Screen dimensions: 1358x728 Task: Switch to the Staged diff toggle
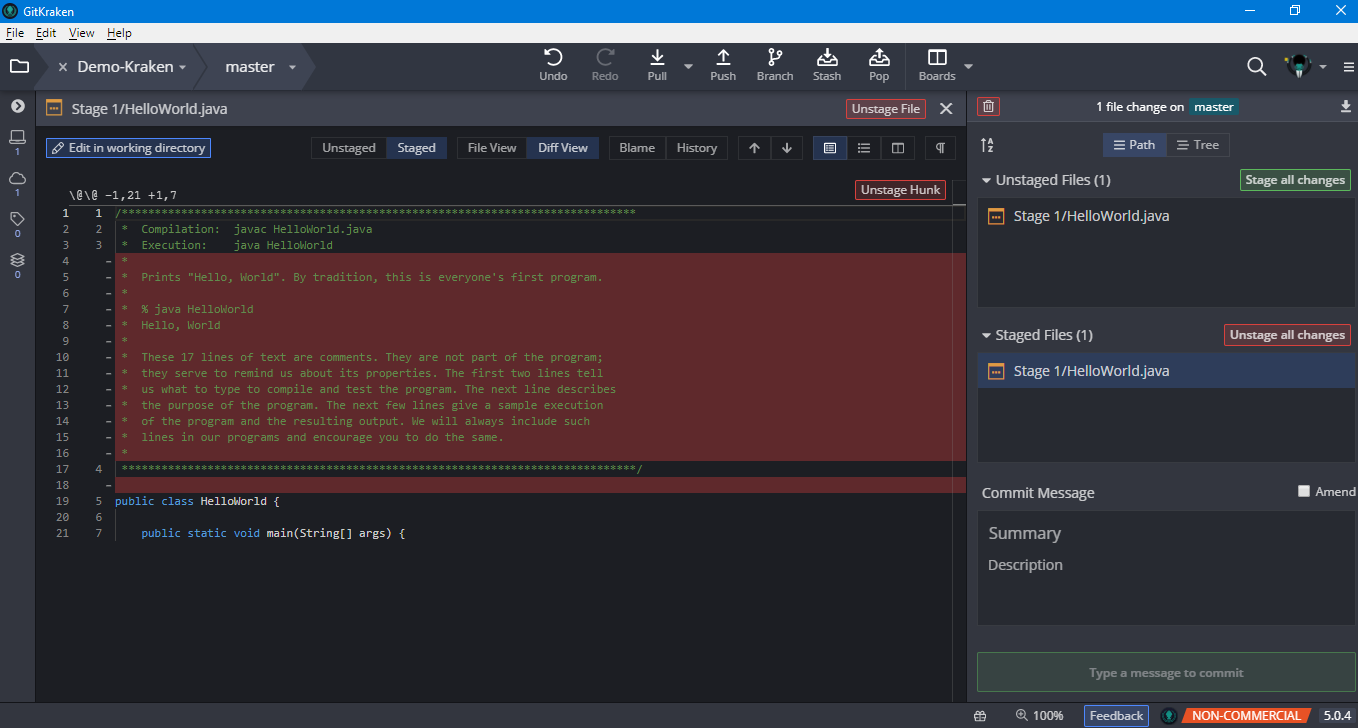pos(416,148)
